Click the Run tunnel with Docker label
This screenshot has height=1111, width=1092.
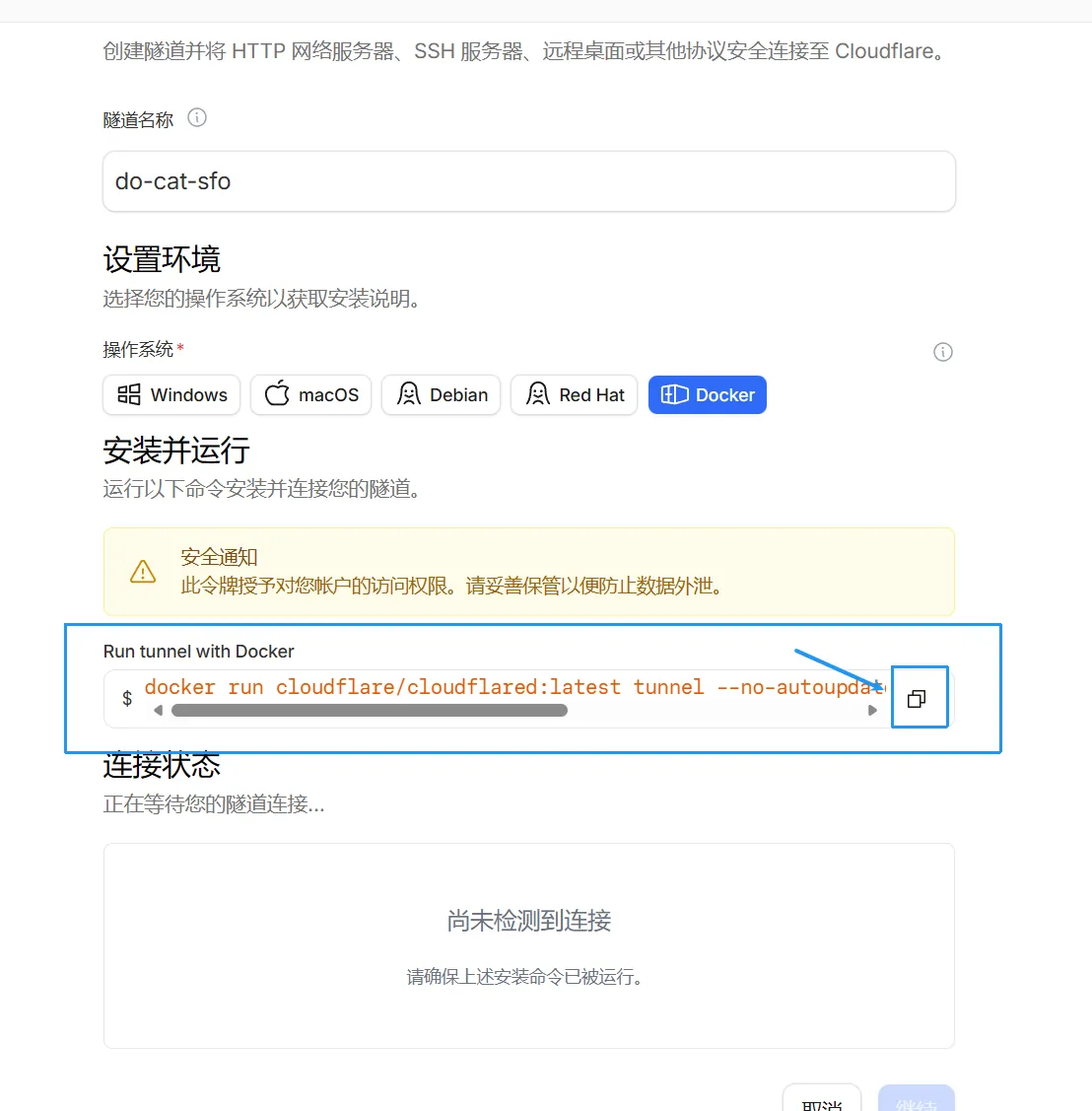click(x=199, y=652)
